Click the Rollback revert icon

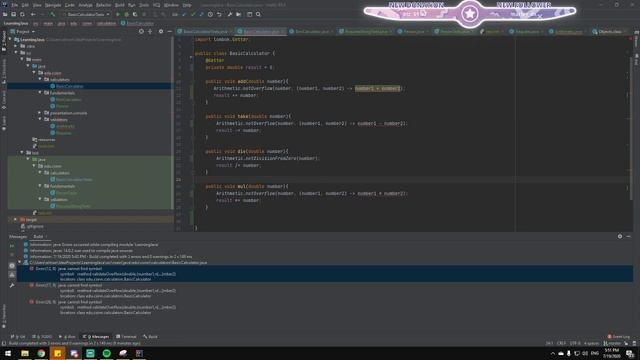(219, 14)
